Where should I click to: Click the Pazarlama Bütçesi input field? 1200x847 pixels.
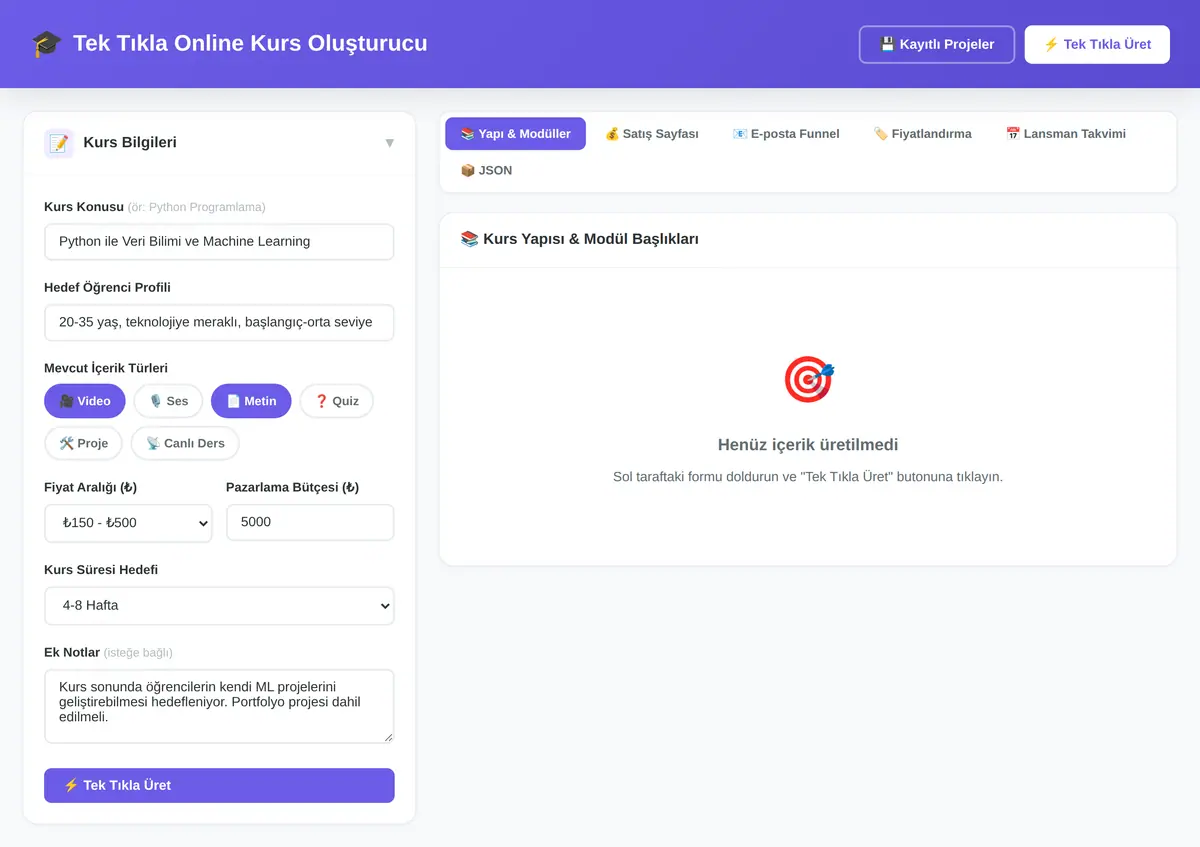click(x=310, y=522)
